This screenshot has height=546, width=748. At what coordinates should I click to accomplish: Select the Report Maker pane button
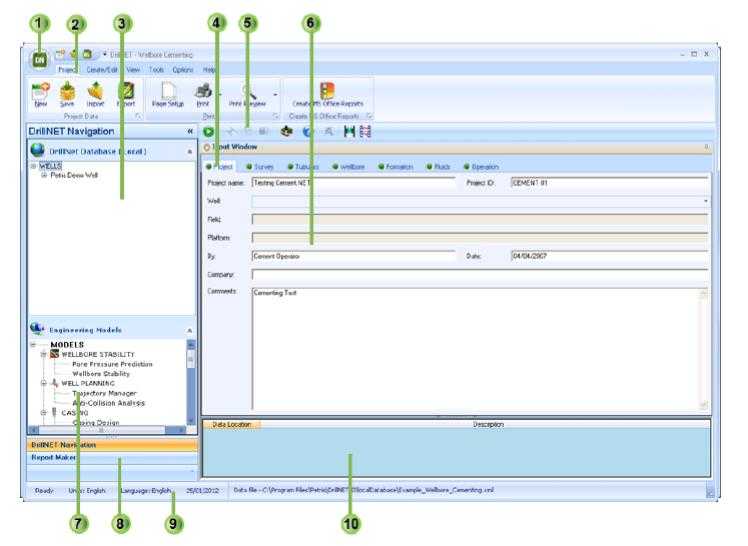[112, 458]
